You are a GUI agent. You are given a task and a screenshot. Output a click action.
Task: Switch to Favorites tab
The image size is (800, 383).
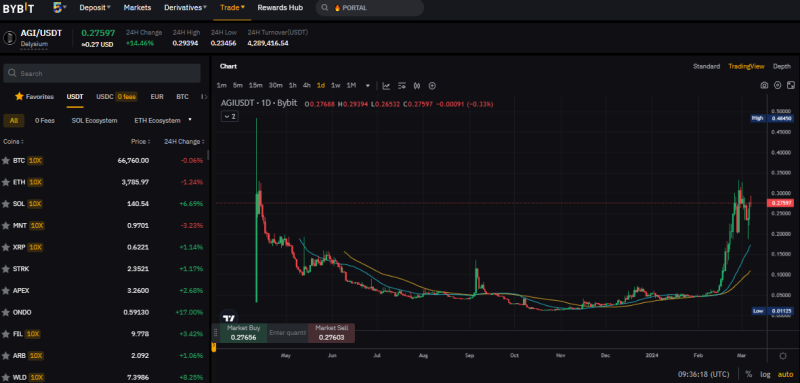point(34,96)
